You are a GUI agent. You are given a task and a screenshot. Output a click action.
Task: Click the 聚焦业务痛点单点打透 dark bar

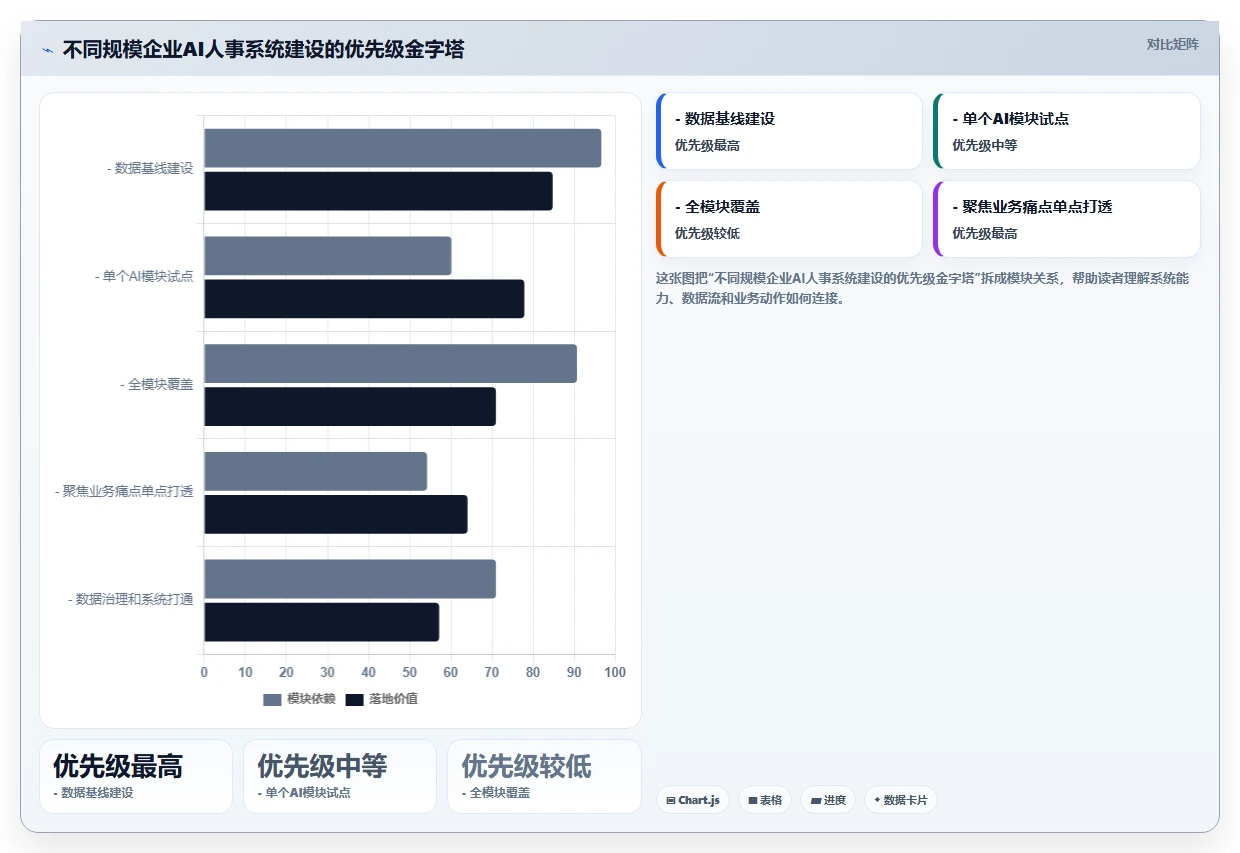point(336,514)
